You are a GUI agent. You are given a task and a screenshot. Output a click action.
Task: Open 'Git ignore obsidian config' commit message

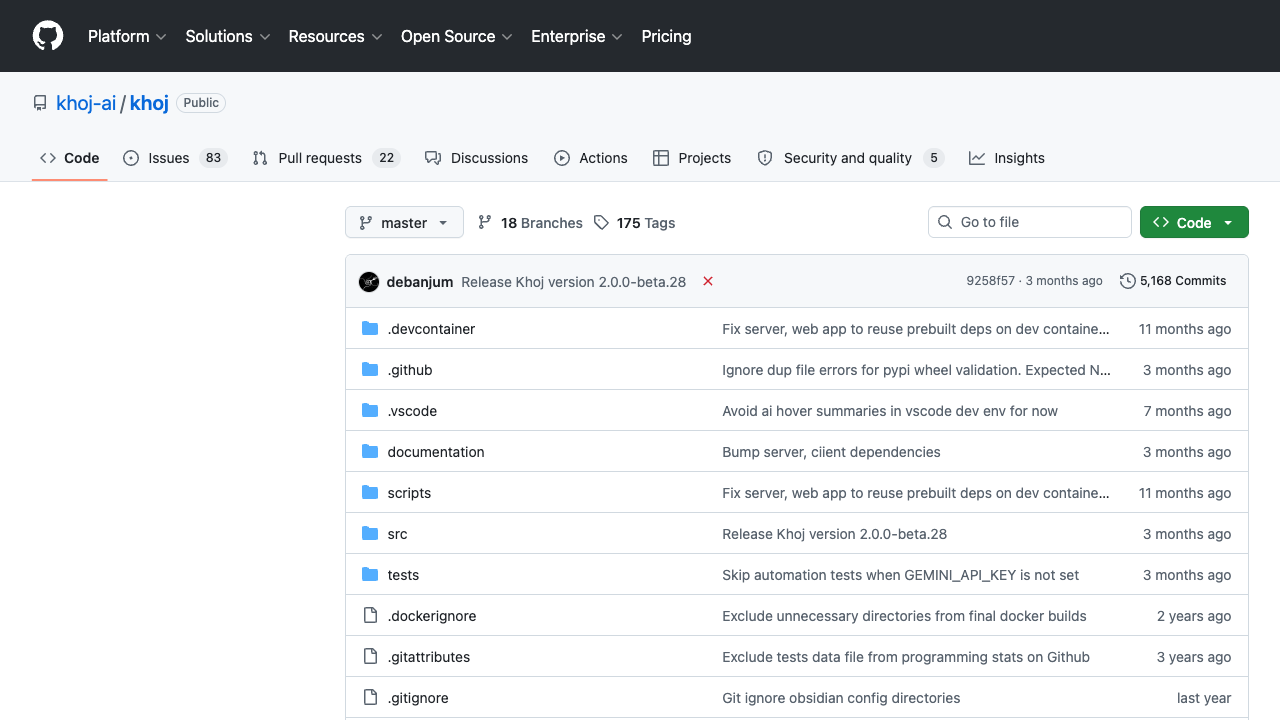point(841,698)
